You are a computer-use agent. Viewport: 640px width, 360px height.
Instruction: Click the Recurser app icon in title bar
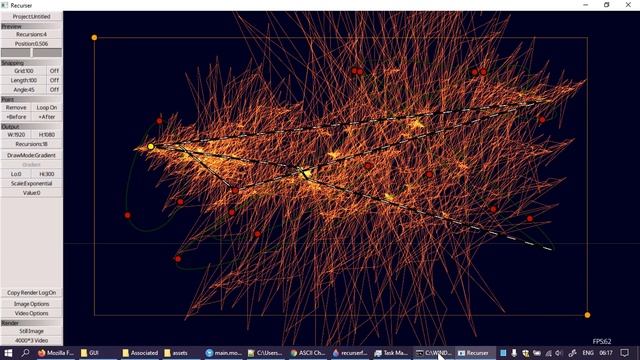[x=4, y=5]
